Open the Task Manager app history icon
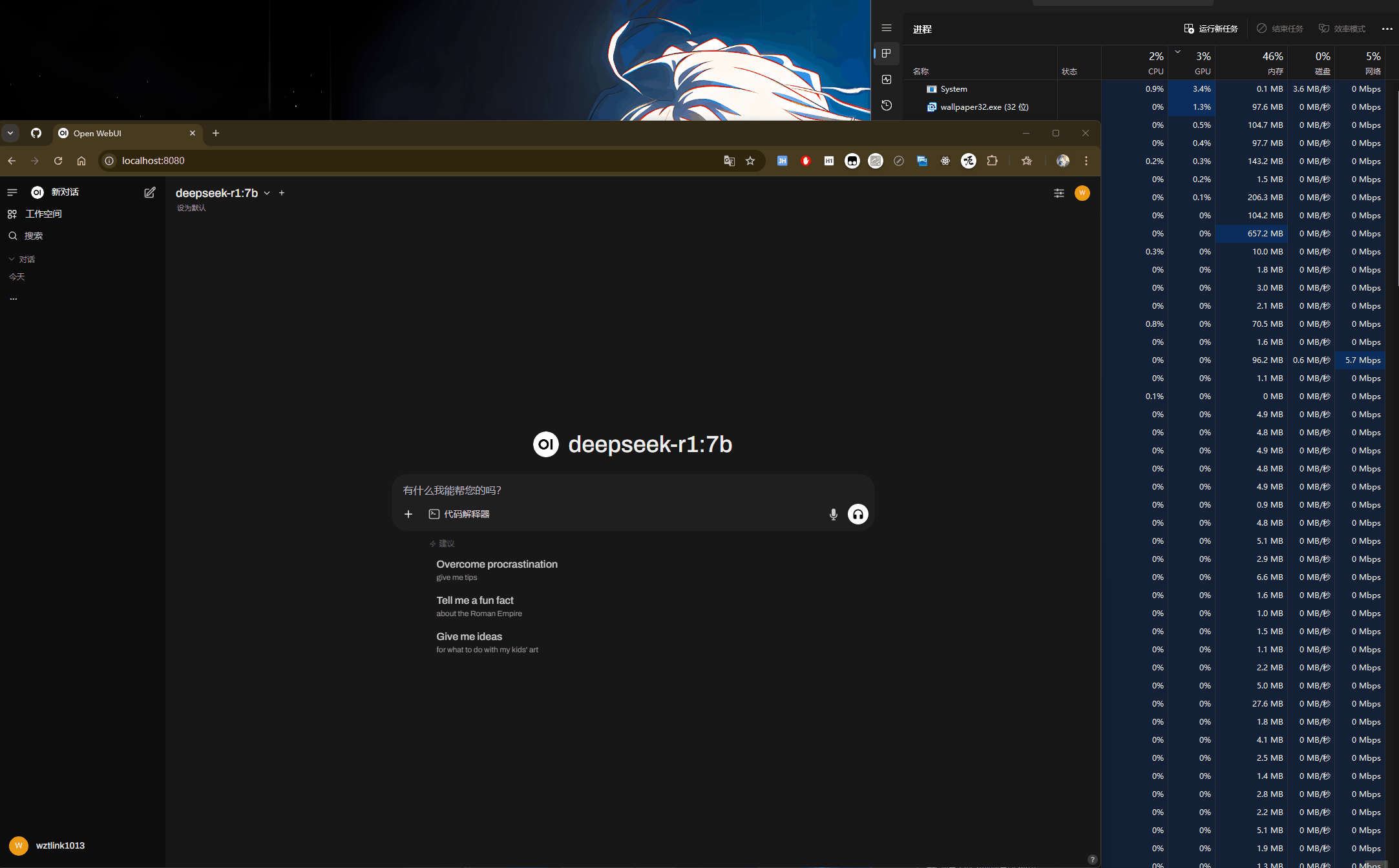 click(x=887, y=105)
